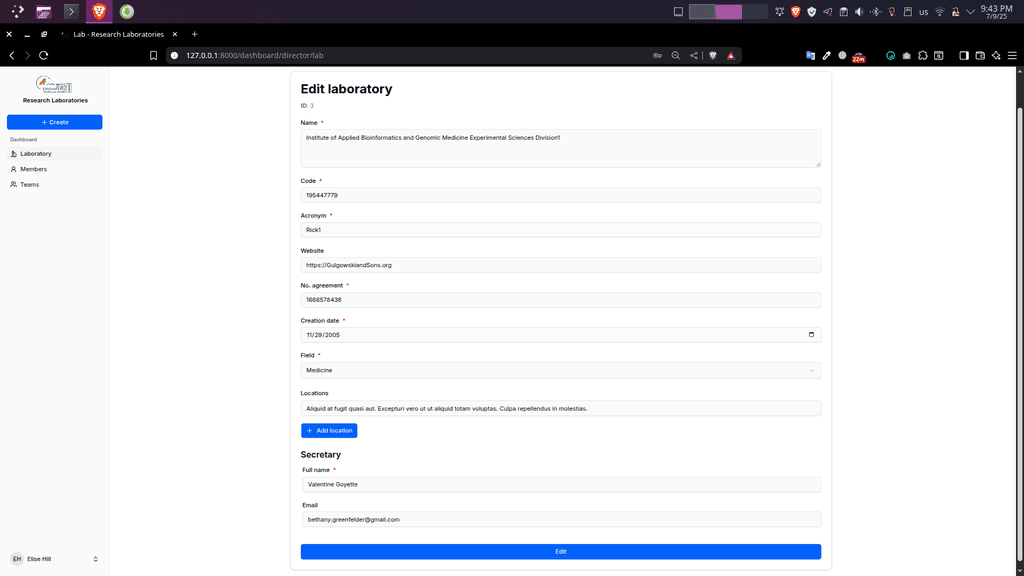Click the blue Create button

point(55,122)
